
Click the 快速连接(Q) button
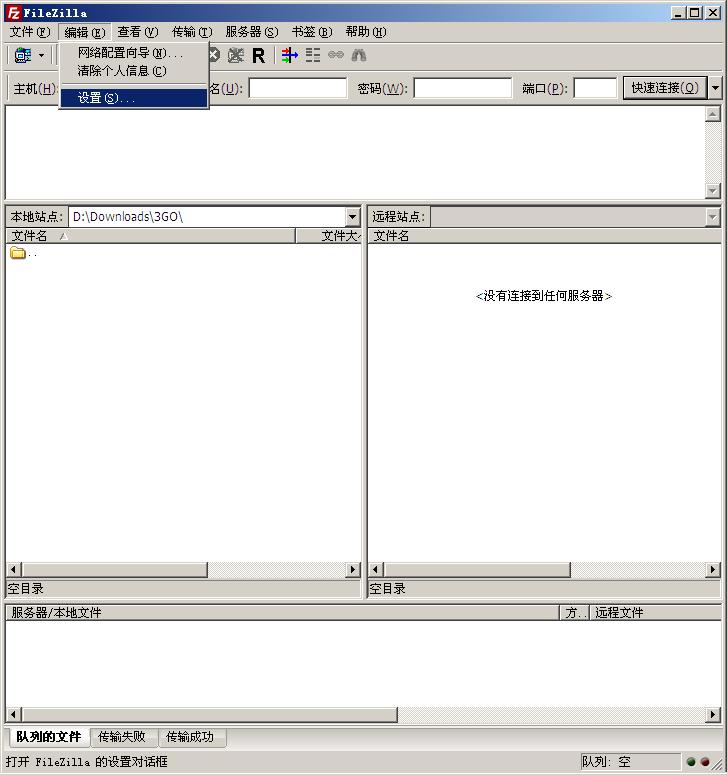coord(665,88)
